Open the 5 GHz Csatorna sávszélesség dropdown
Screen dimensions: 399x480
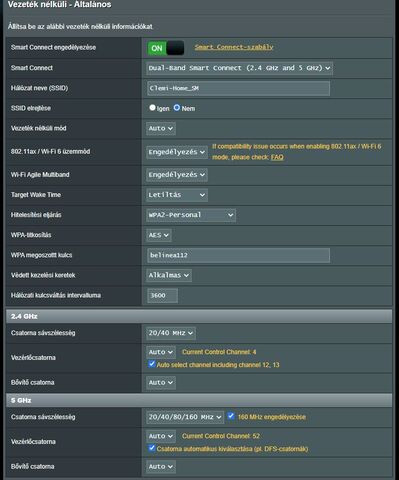185,417
